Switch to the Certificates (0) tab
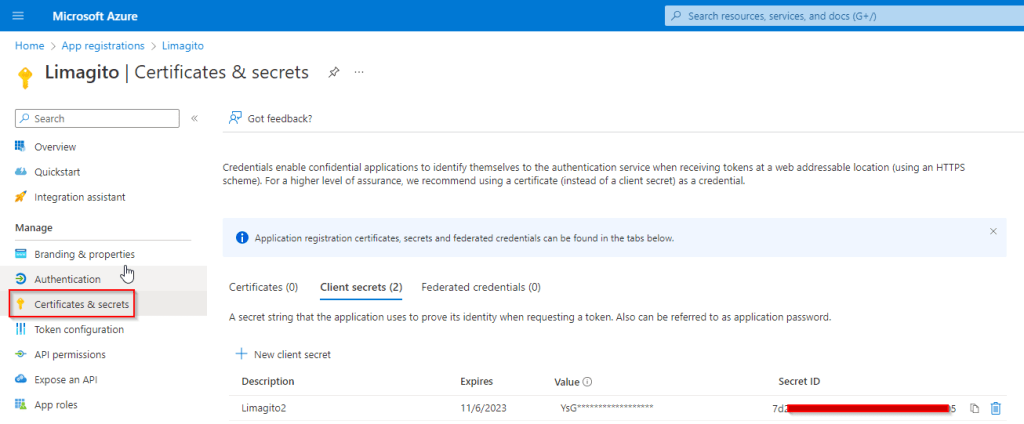Viewport: 1024px width, 424px height. [263, 287]
